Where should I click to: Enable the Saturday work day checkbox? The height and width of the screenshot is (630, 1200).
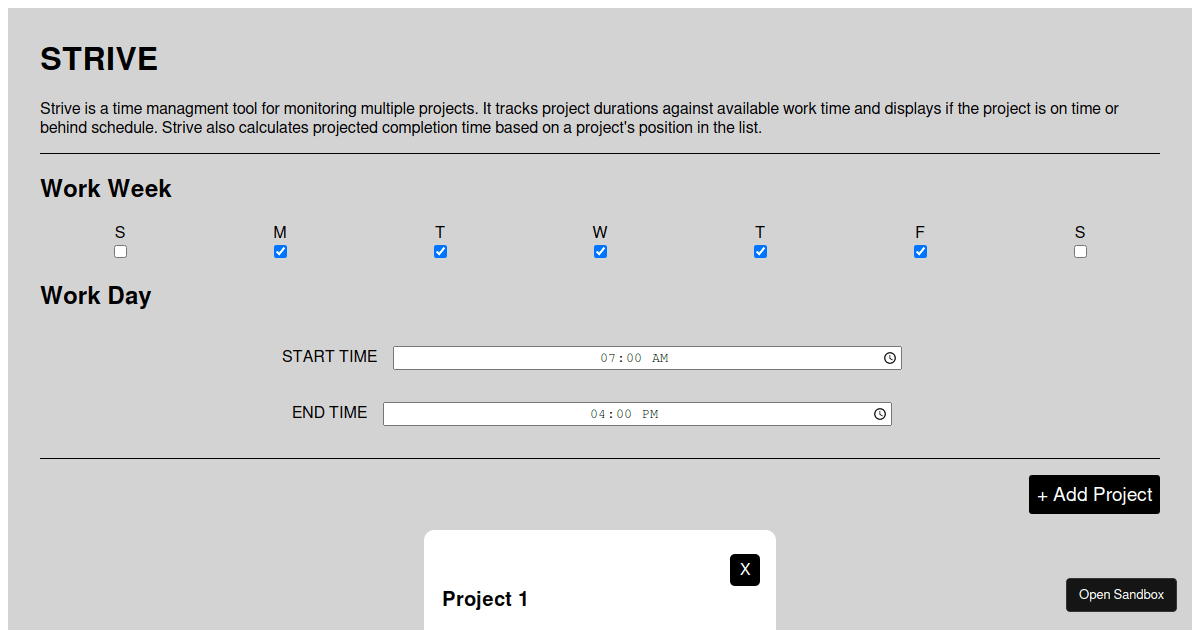tap(1080, 251)
